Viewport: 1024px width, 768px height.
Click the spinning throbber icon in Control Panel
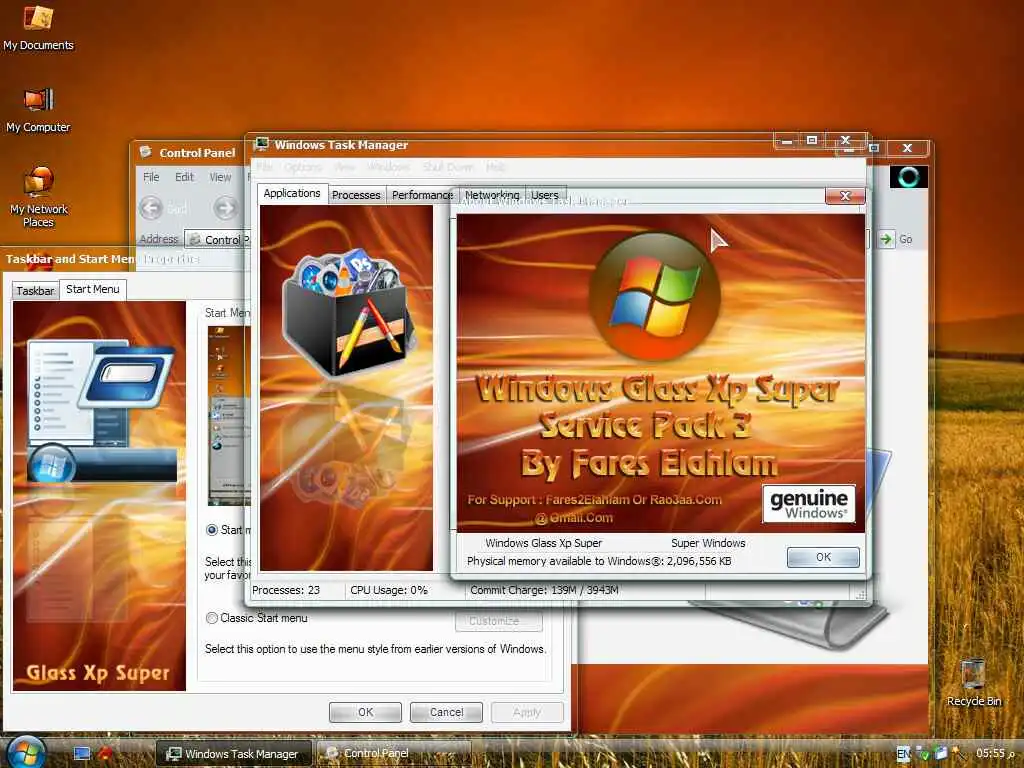pos(908,176)
